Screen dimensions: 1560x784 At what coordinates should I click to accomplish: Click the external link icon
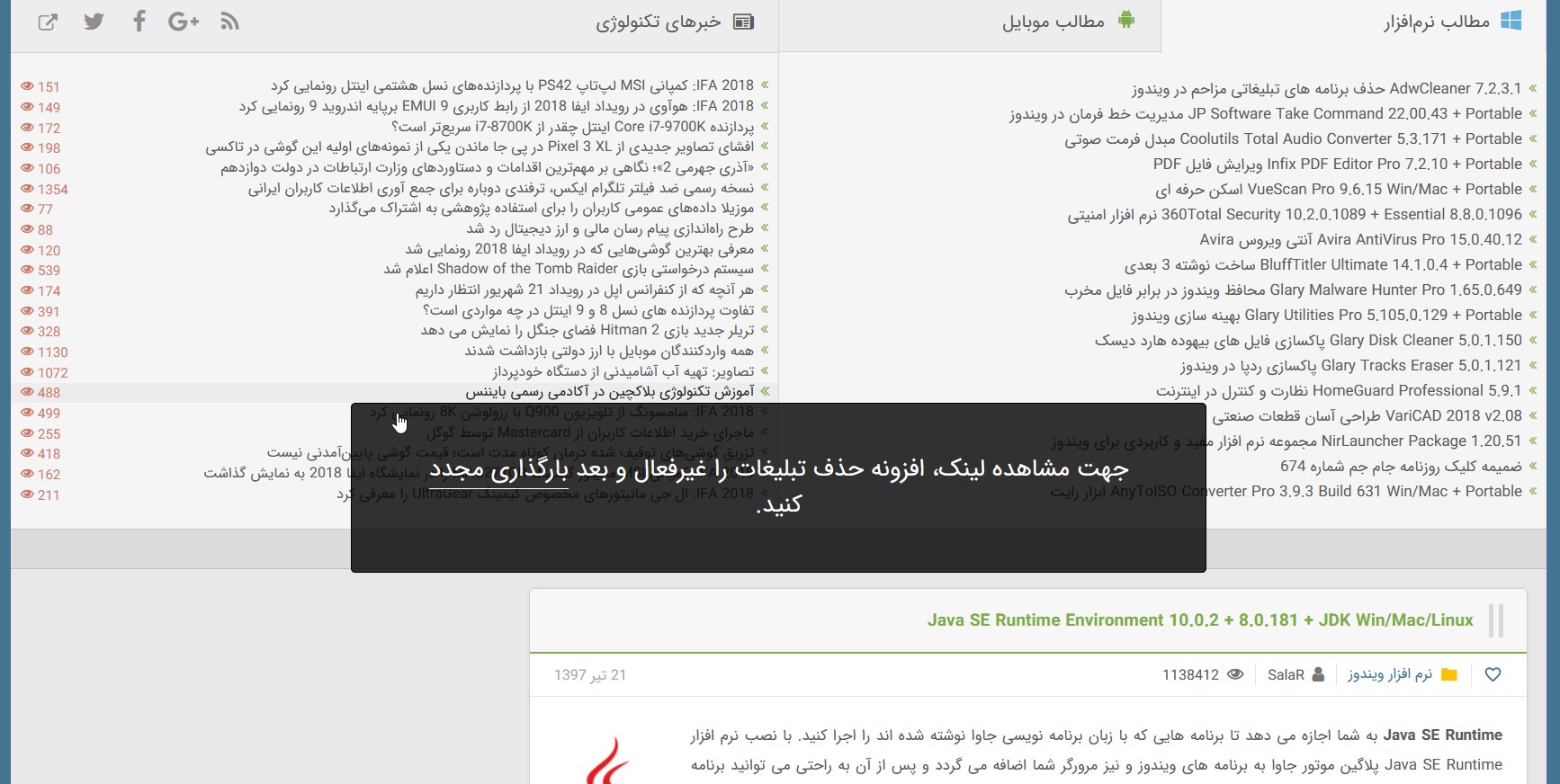[48, 22]
